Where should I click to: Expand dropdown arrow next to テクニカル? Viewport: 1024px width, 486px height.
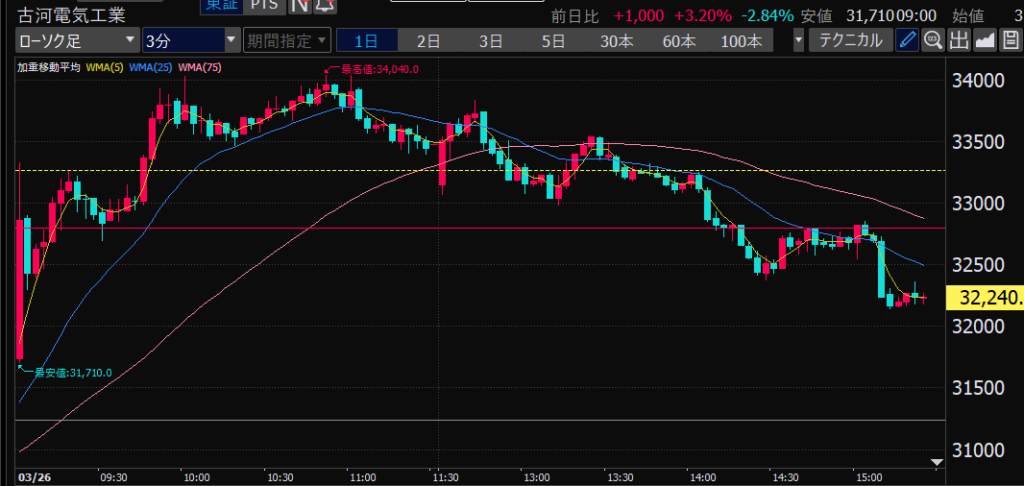(798, 41)
